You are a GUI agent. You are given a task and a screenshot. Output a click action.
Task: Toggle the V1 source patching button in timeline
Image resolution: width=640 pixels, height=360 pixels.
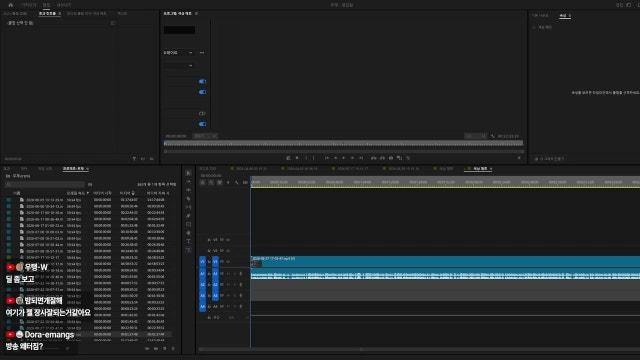coord(202,261)
